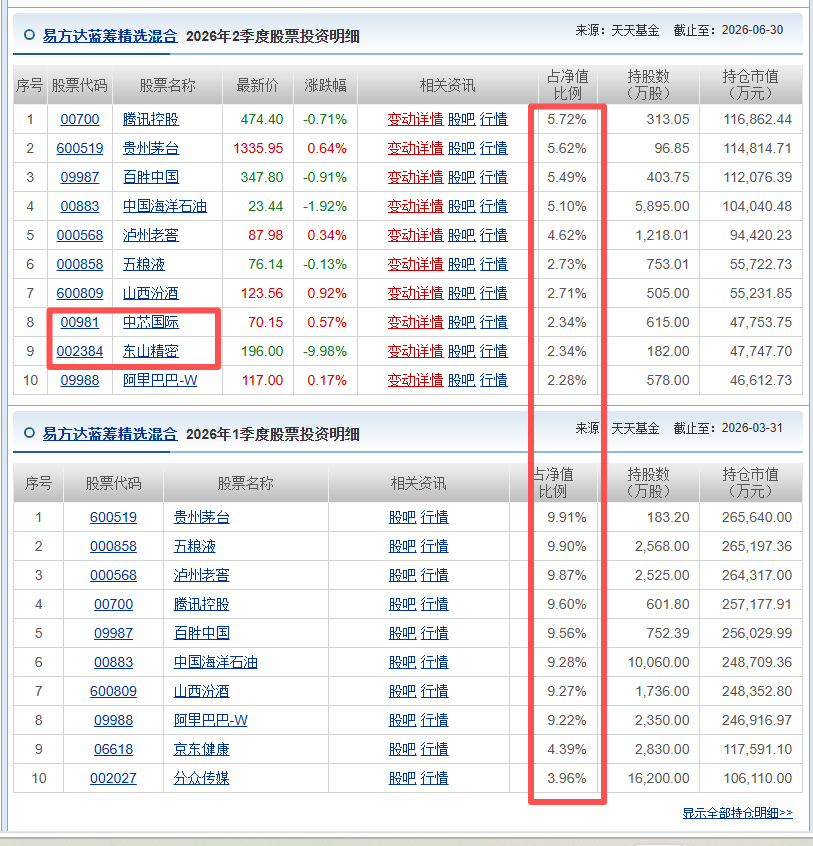Open 中国海洋石油 in the Q2 holdings table
This screenshot has height=846, width=813.
click(x=165, y=207)
